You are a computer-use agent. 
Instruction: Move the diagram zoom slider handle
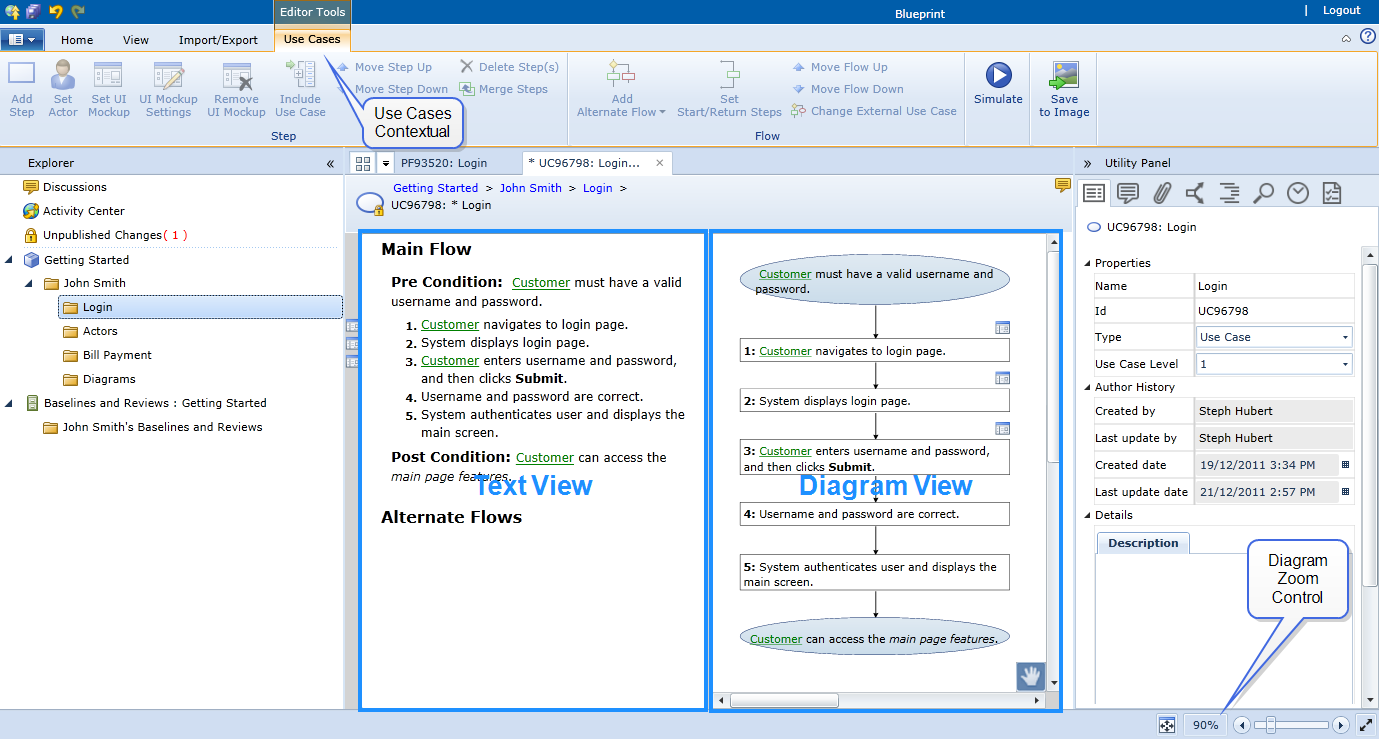[1272, 725]
